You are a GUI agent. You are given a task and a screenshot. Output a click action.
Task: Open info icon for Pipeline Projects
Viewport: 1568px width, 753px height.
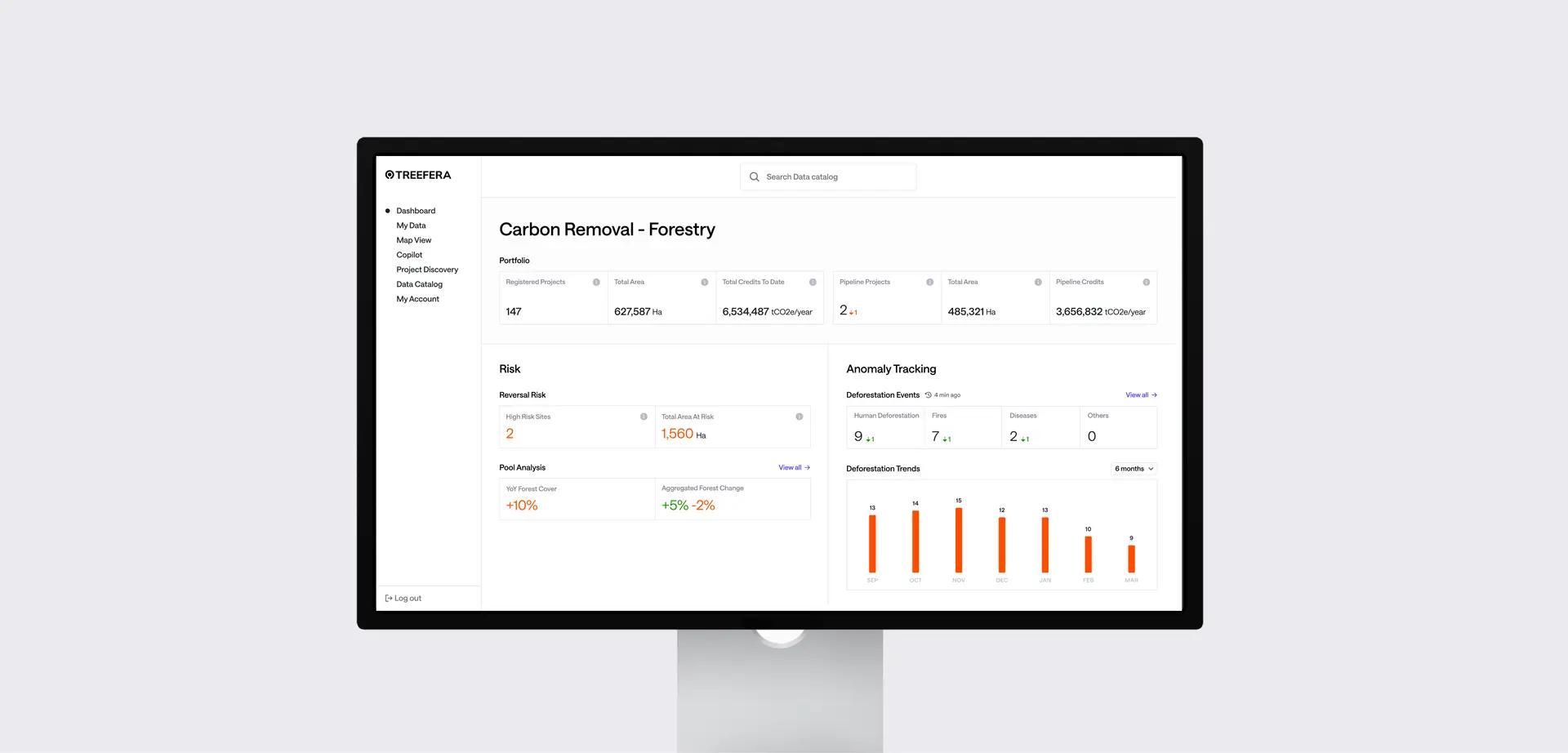click(x=929, y=283)
